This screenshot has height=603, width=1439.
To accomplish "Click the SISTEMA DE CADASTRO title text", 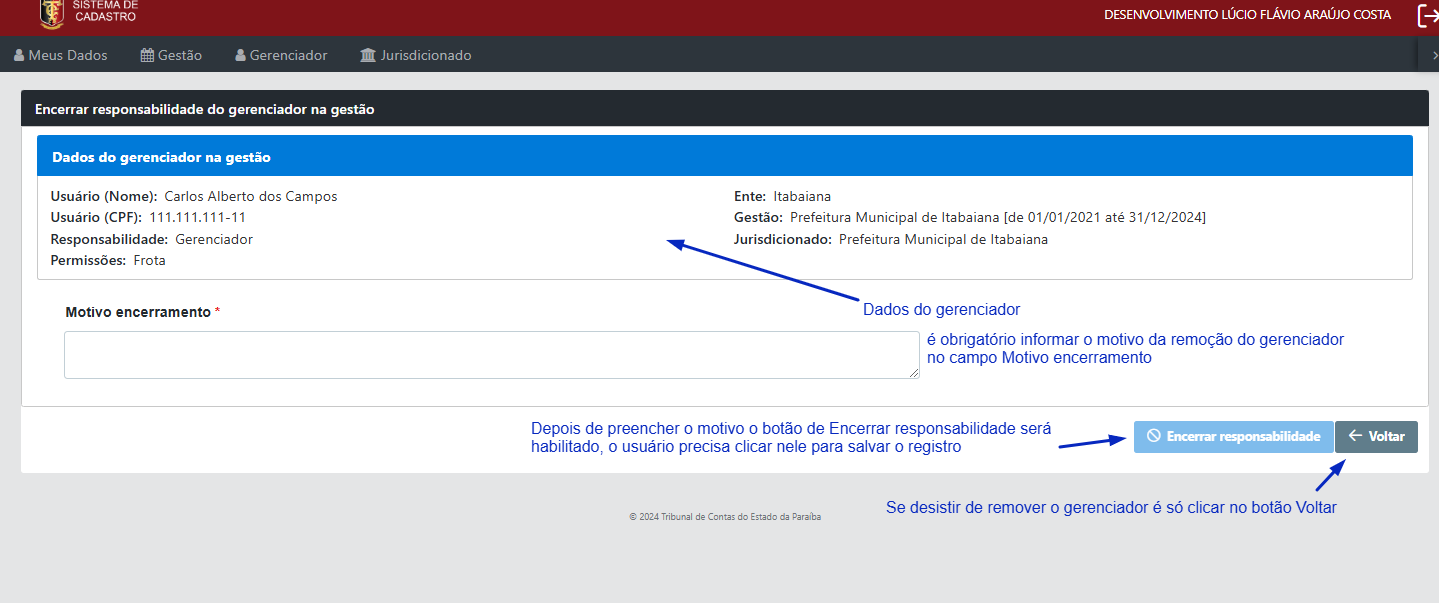I will click(106, 11).
